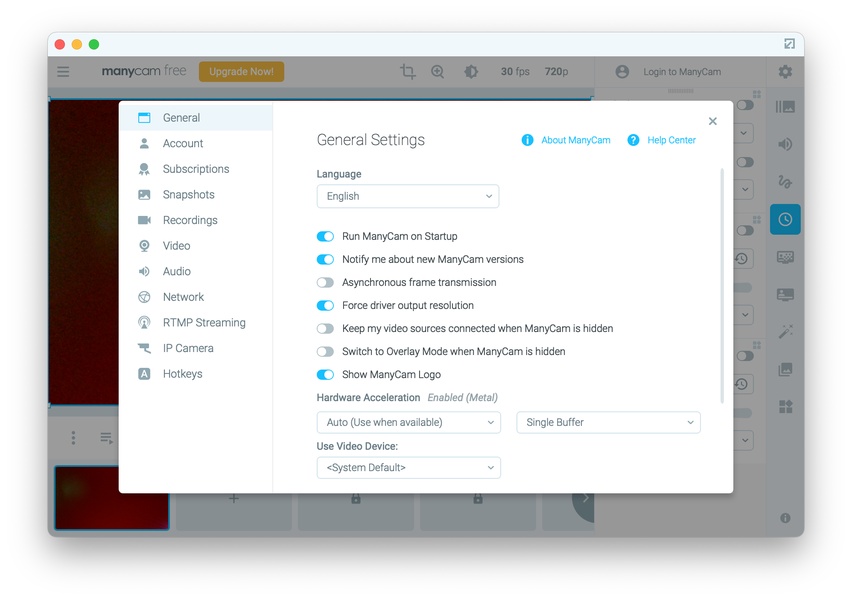Open the playlist icon below preview
Screen dimensions: 852x600
pos(106,438)
